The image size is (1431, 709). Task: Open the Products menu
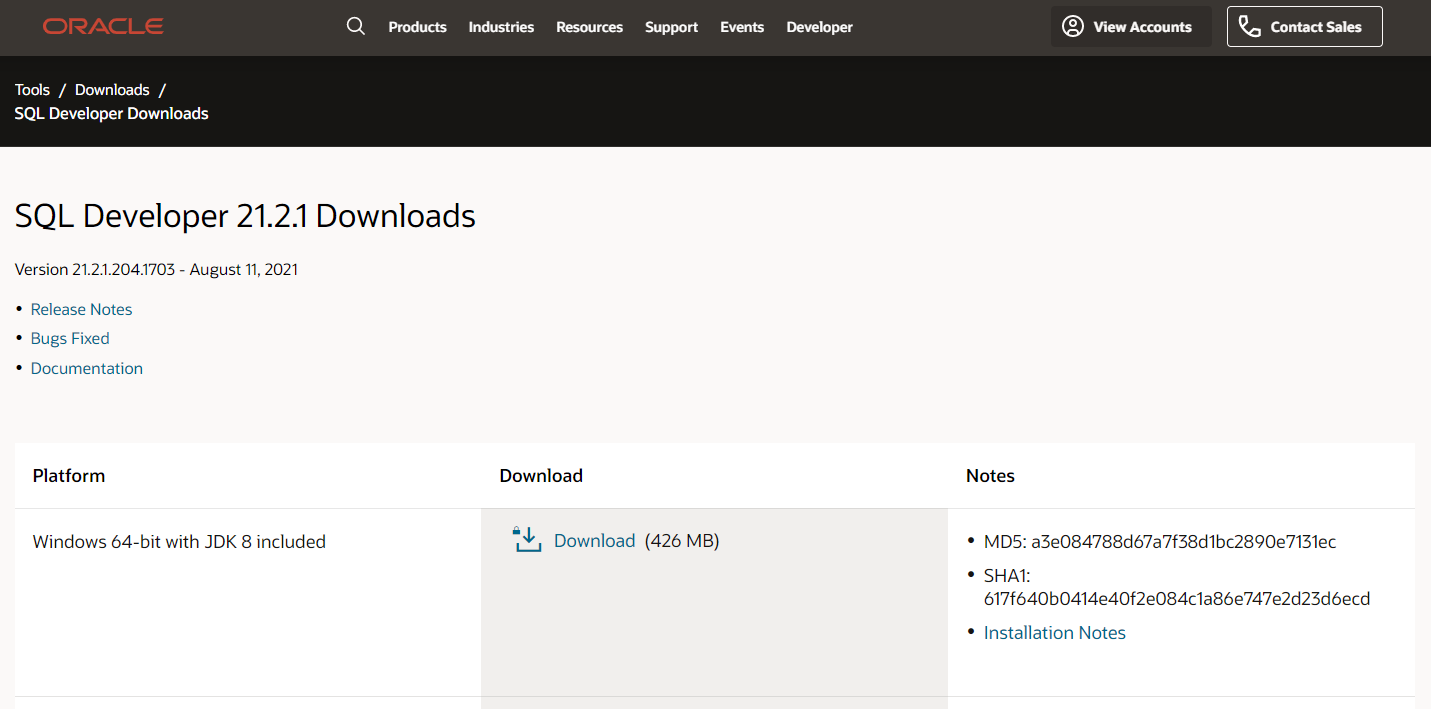coord(417,27)
